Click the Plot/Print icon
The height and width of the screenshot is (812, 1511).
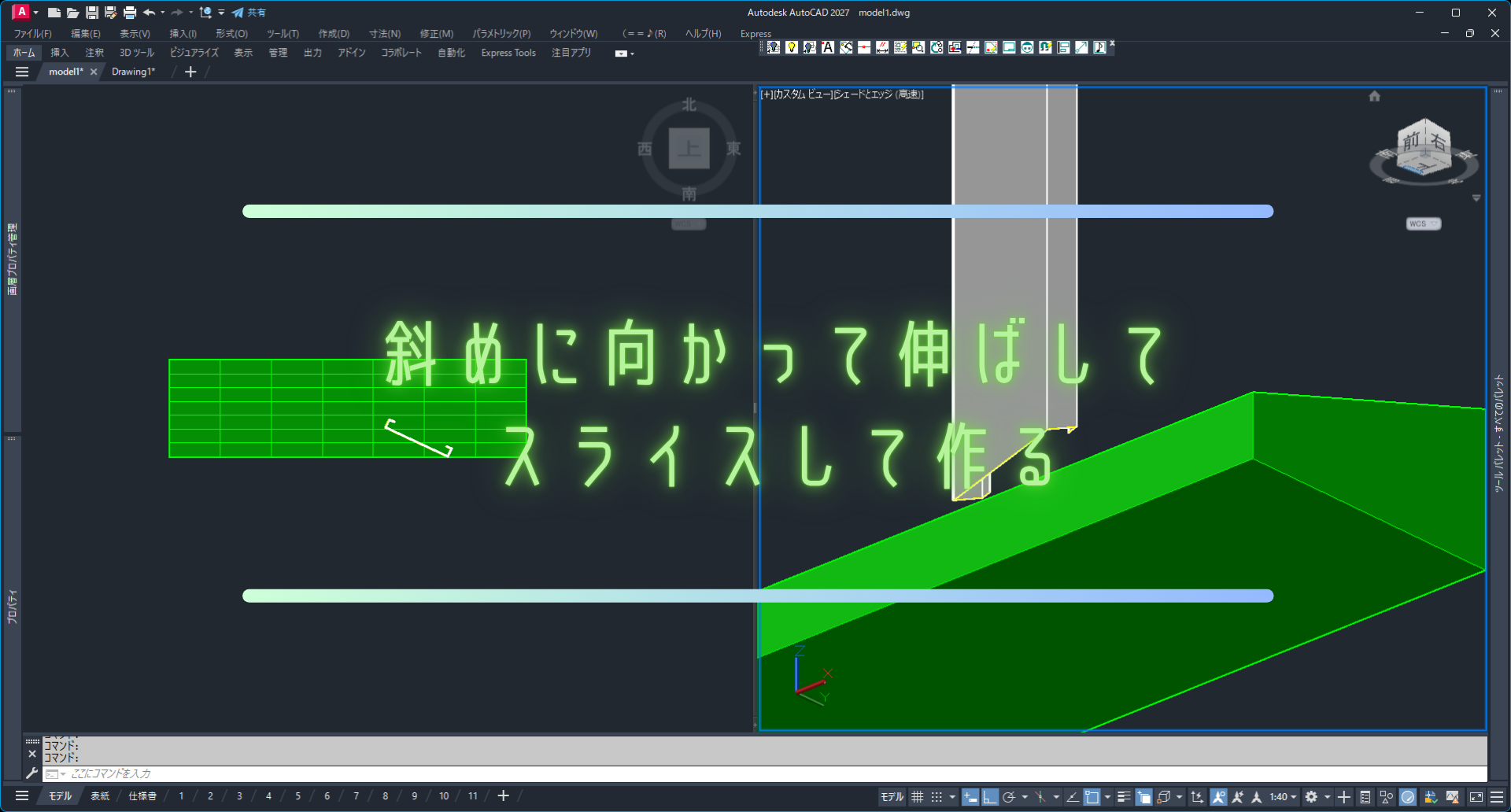click(x=130, y=13)
